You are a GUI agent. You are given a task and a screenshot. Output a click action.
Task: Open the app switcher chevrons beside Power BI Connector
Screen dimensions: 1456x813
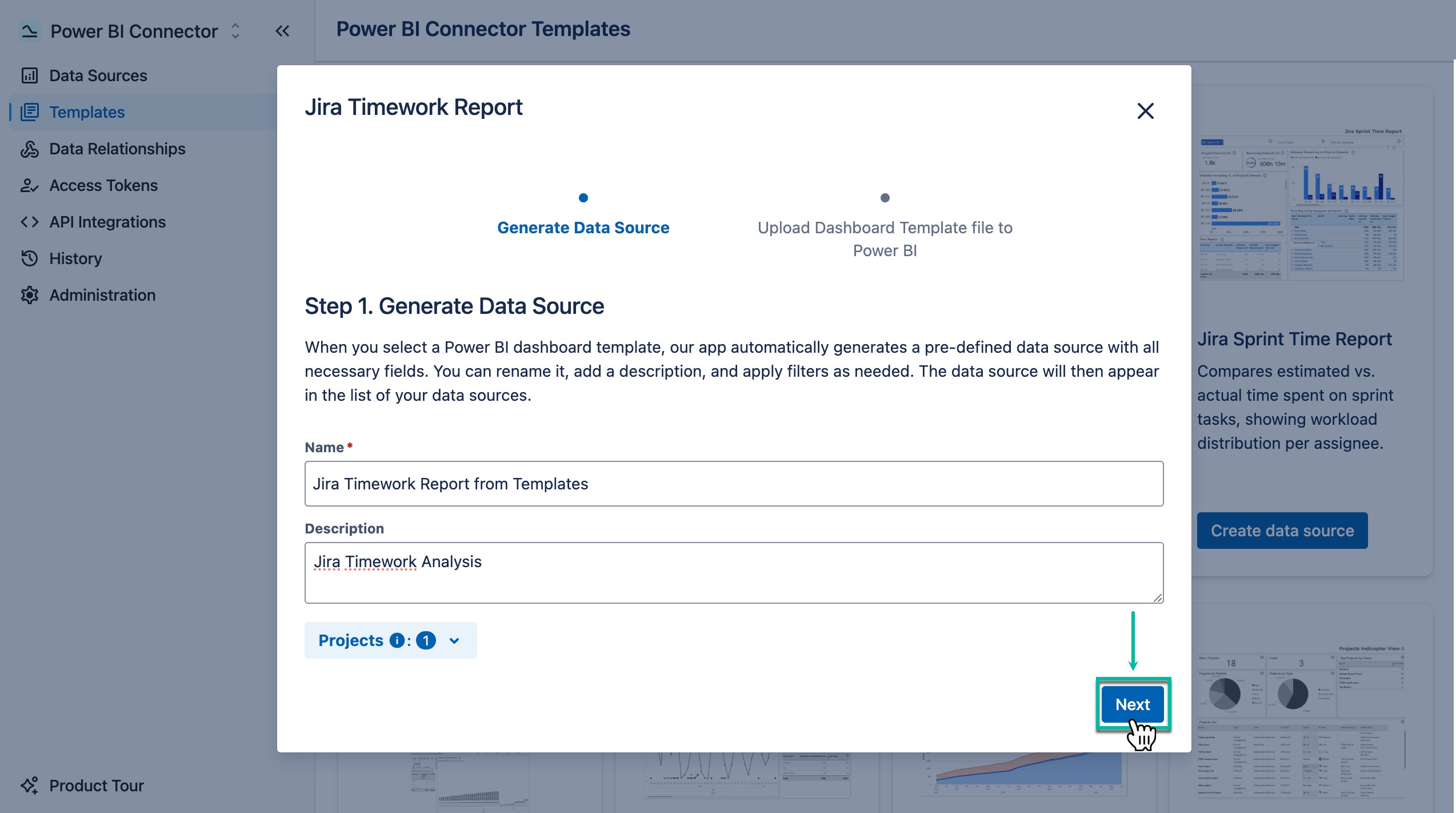(x=234, y=31)
